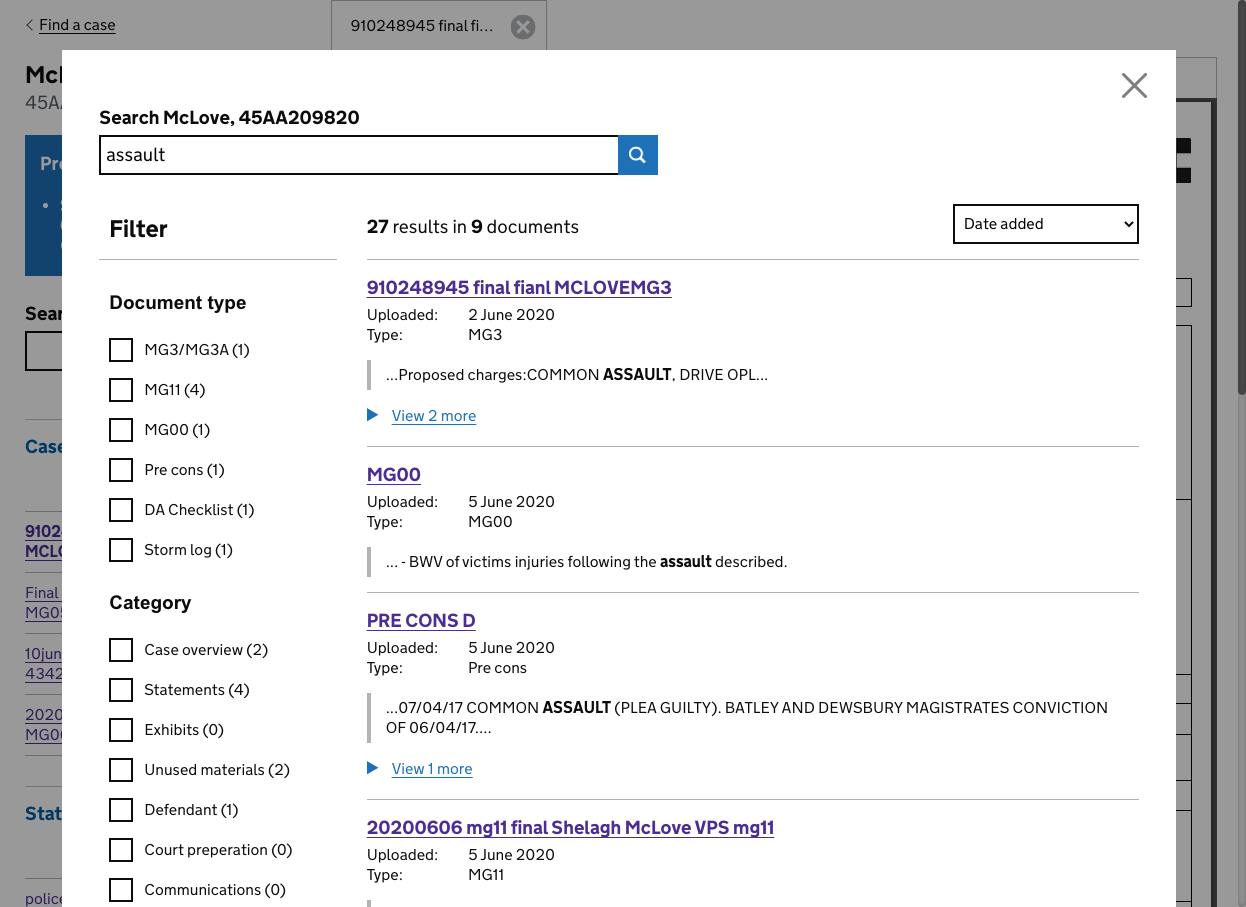Enable the MG11 filter checkbox
1246x907 pixels.
121,390
